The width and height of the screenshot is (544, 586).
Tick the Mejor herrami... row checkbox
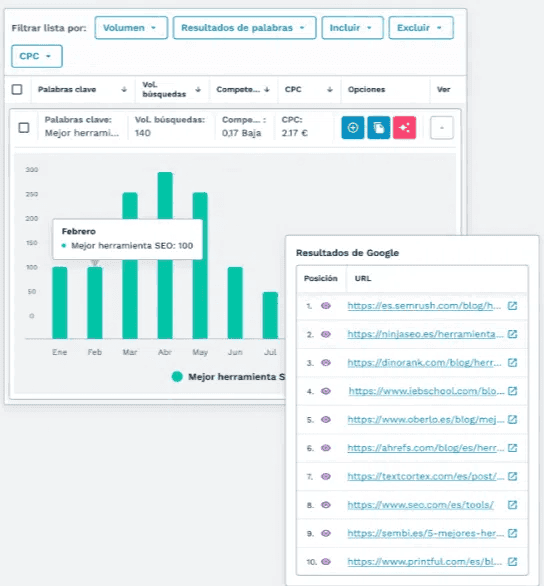[x=24, y=127]
